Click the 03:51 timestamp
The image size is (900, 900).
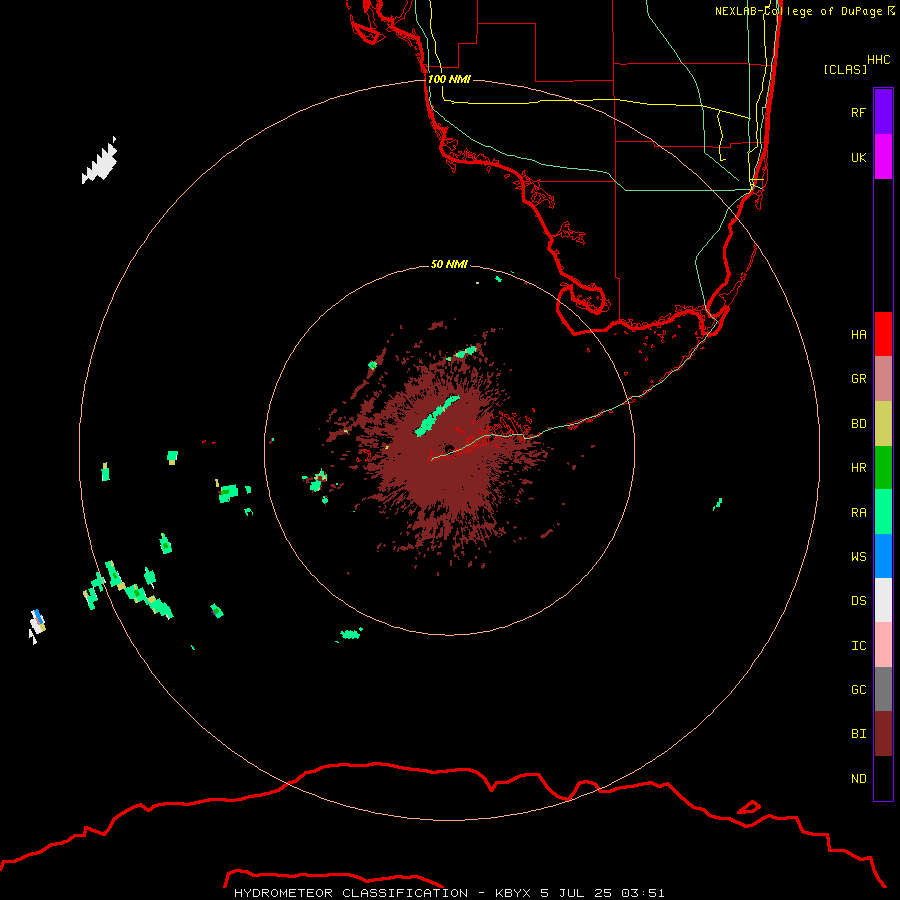[642, 893]
